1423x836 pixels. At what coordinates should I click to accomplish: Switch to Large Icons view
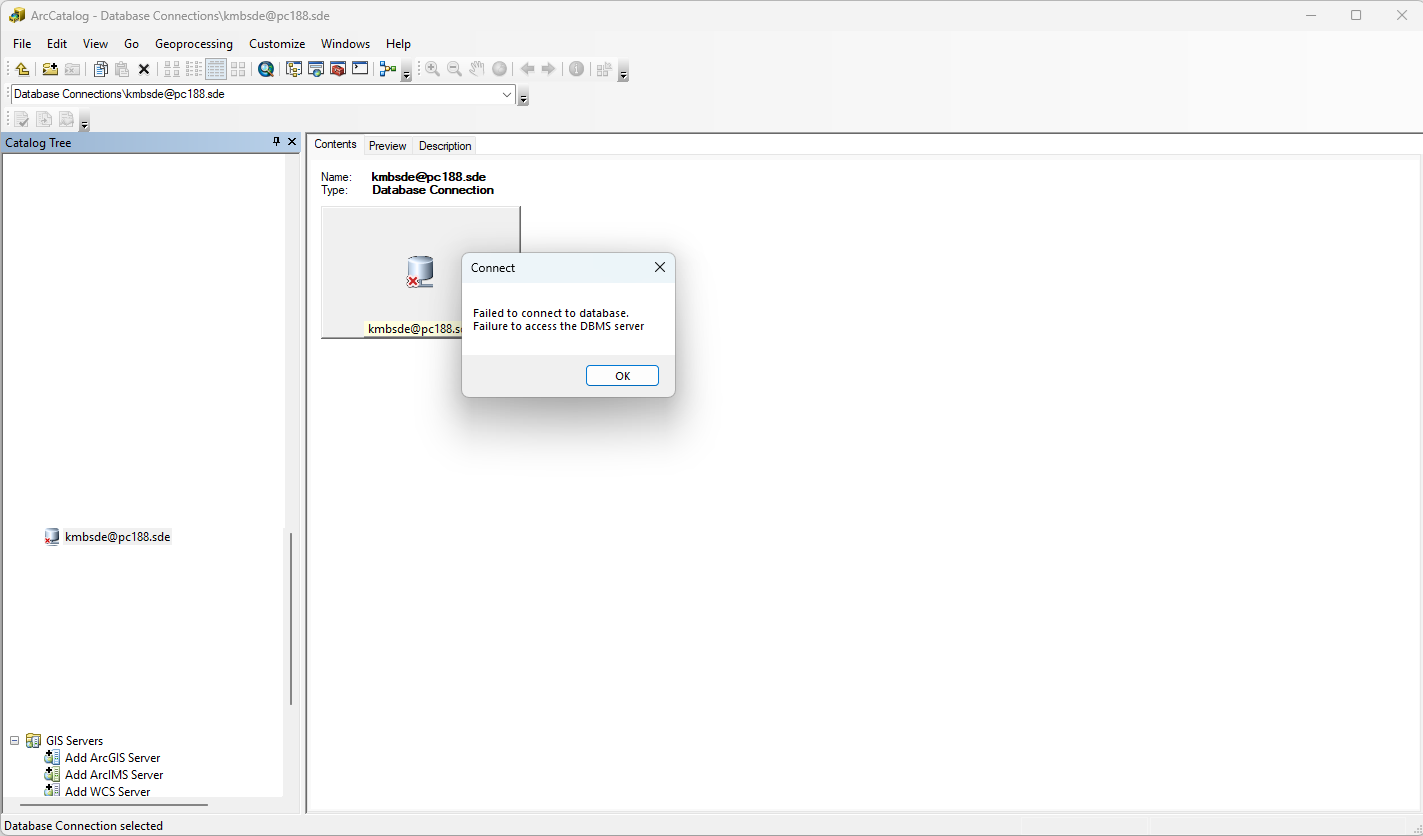pos(172,69)
